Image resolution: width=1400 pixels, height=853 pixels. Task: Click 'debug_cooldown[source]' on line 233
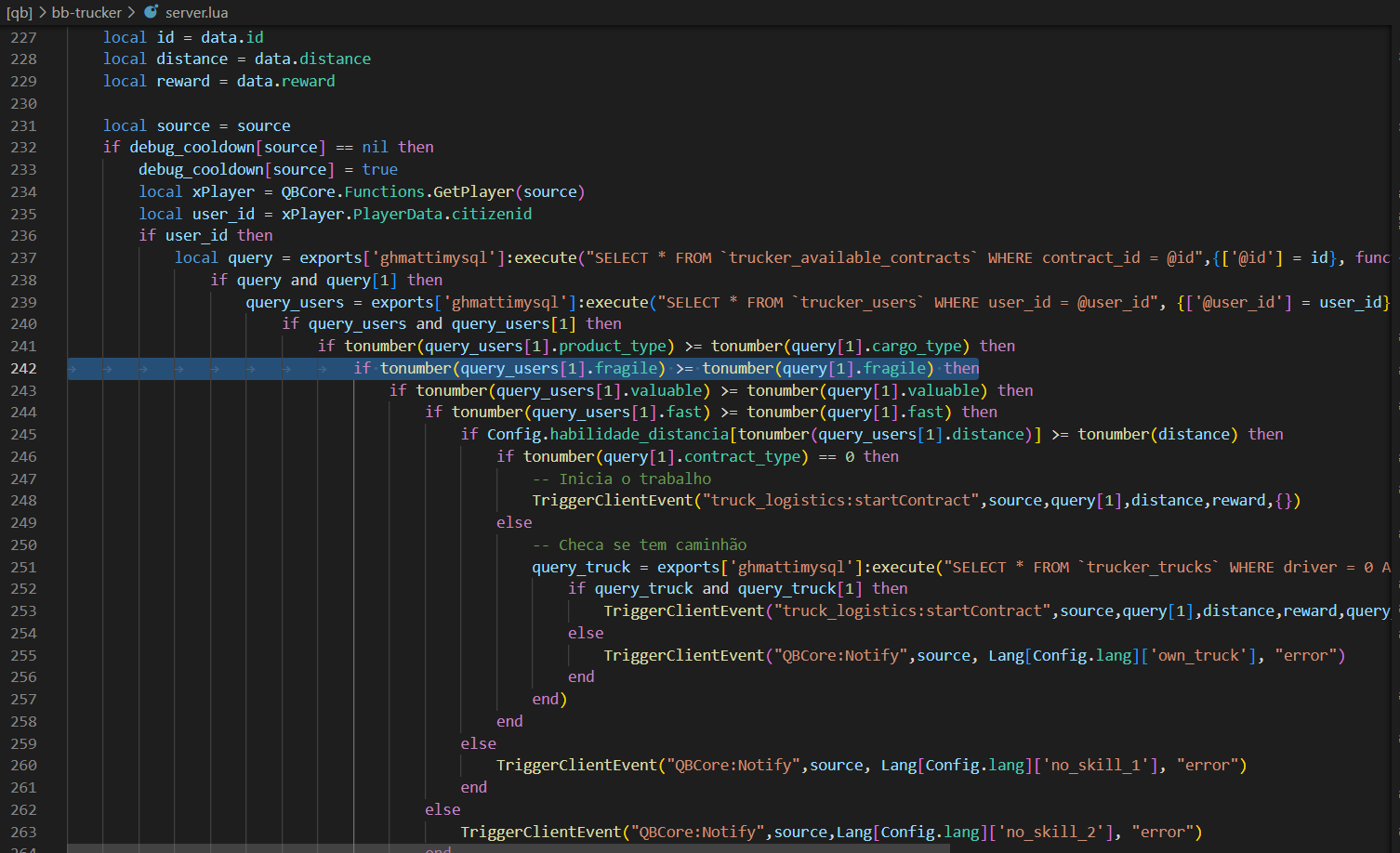point(236,169)
